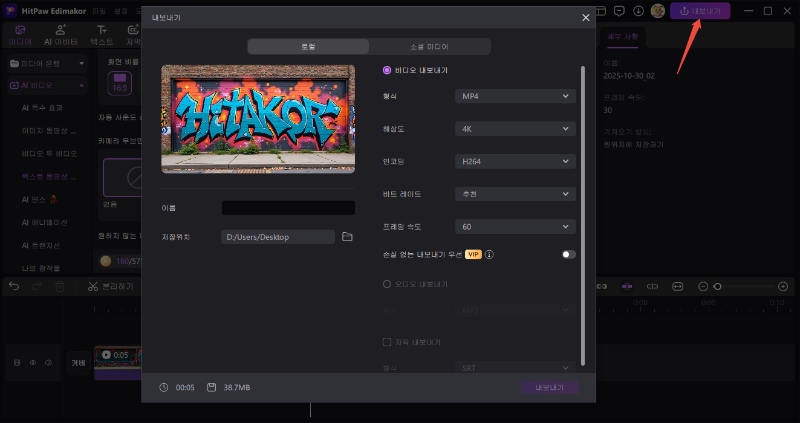This screenshot has width=800, height=423.
Task: Check the 자막 내보내기 checkbox
Action: (x=387, y=342)
